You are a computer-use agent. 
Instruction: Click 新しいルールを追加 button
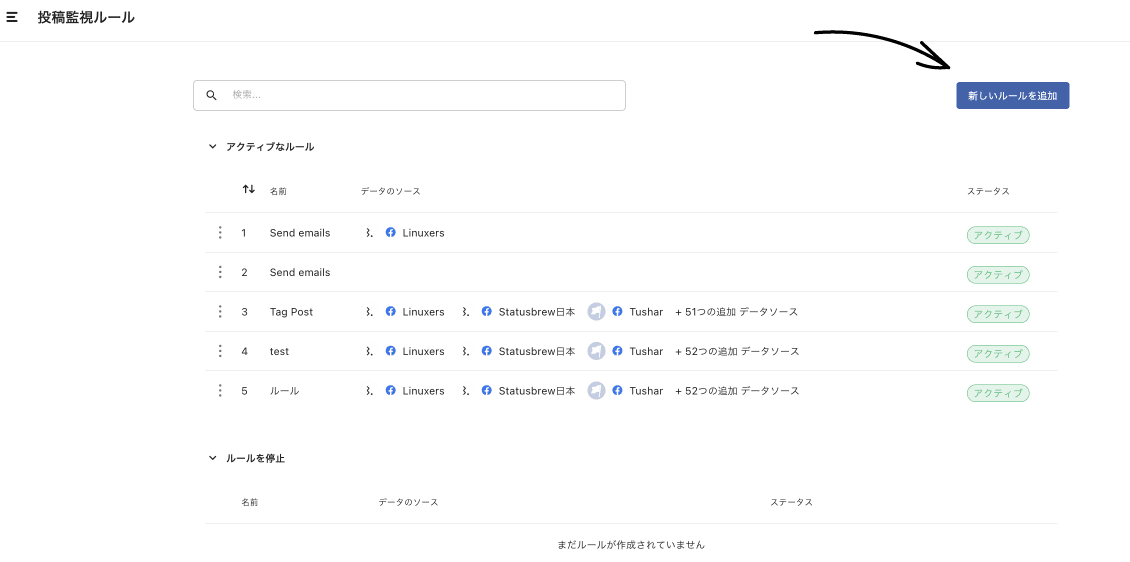1013,95
